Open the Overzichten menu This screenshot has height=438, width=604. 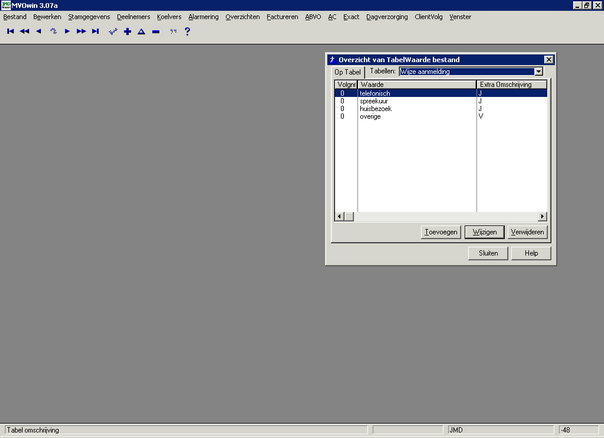pos(243,17)
